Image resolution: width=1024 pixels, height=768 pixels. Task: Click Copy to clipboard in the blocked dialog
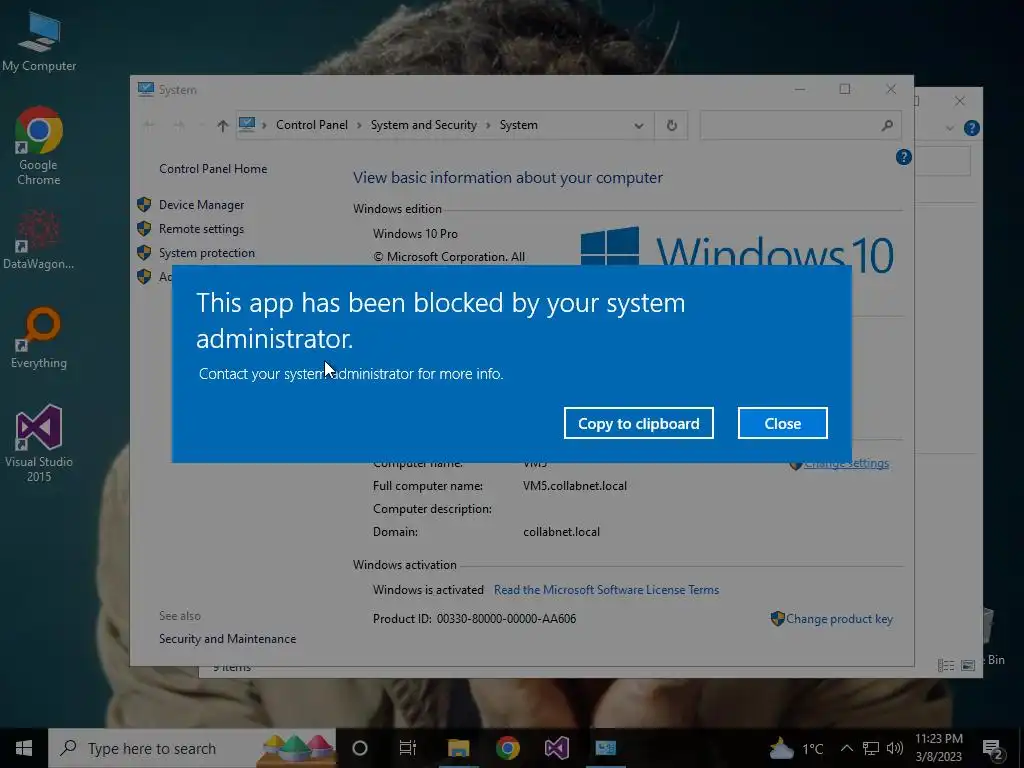click(639, 423)
